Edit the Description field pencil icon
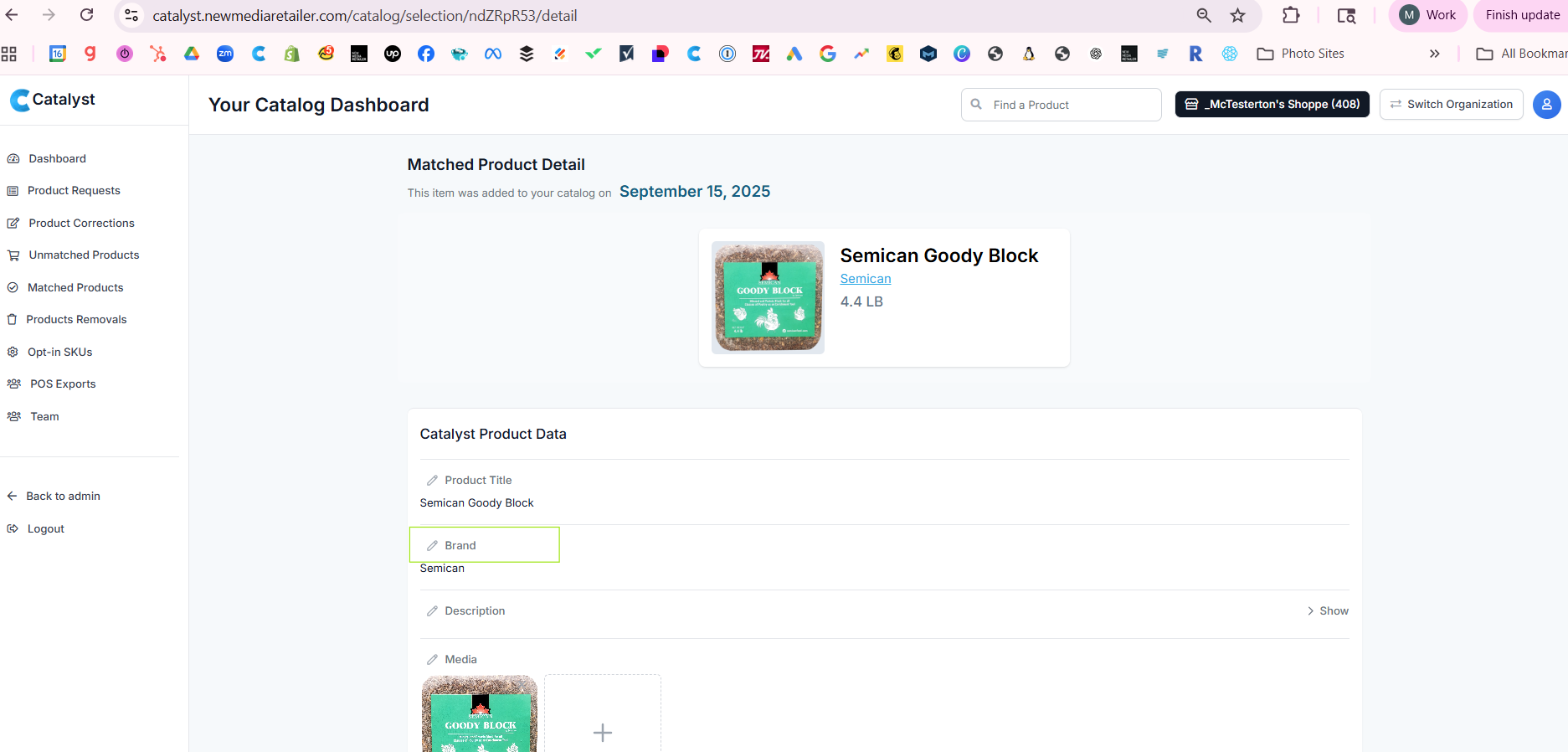1568x752 pixels. [x=432, y=611]
